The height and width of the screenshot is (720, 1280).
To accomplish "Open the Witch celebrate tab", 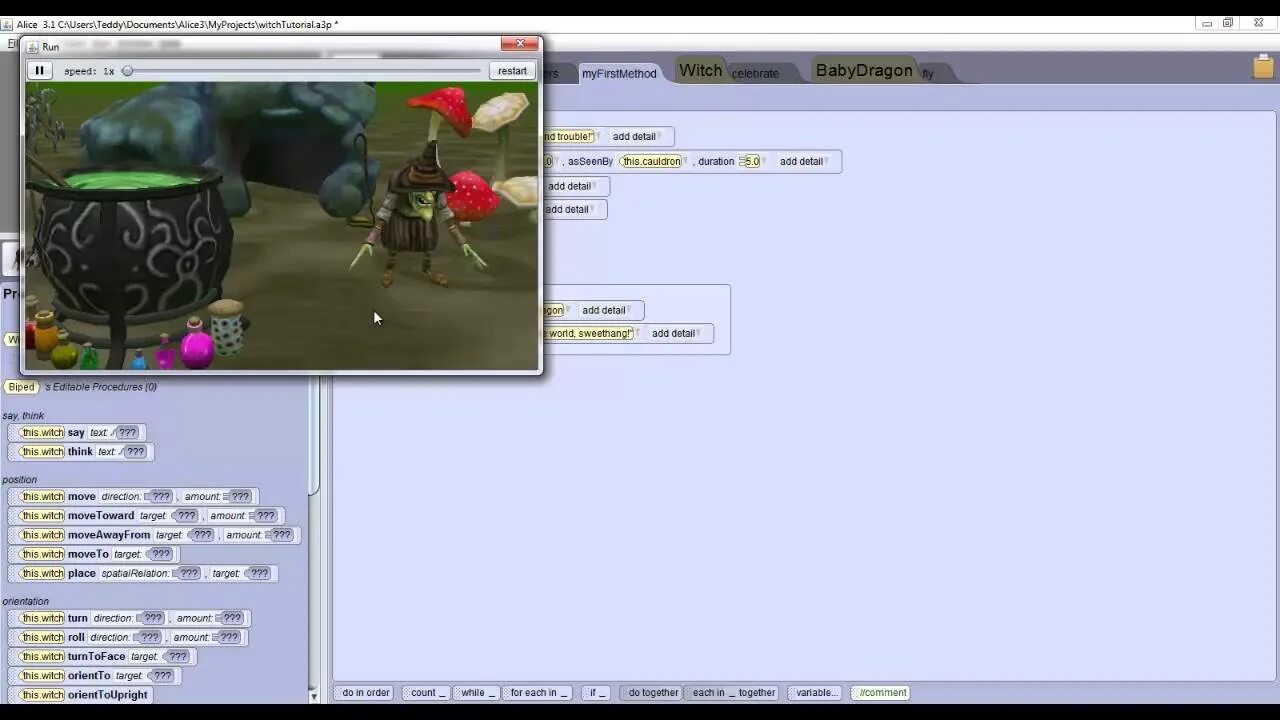I will click(729, 71).
